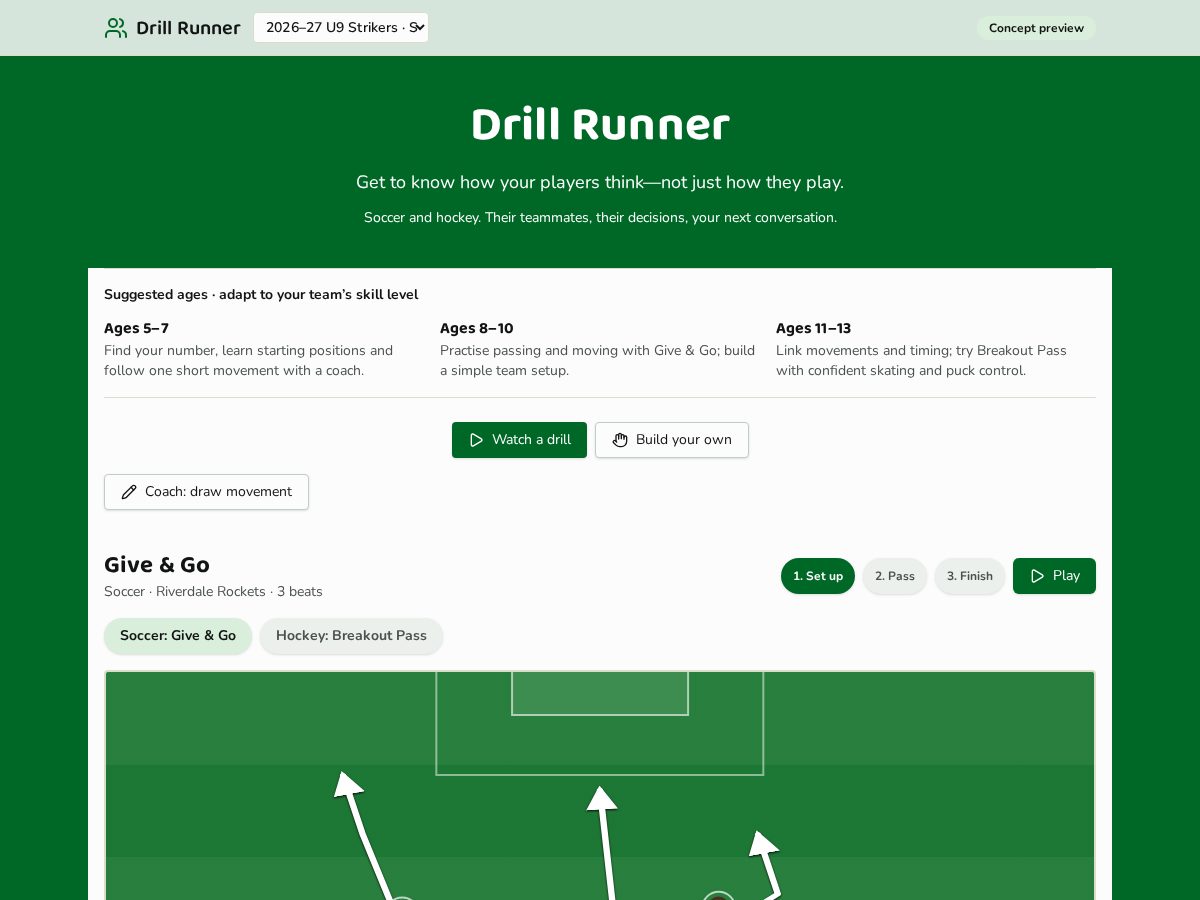Click the Concept preview badge

tap(1036, 28)
